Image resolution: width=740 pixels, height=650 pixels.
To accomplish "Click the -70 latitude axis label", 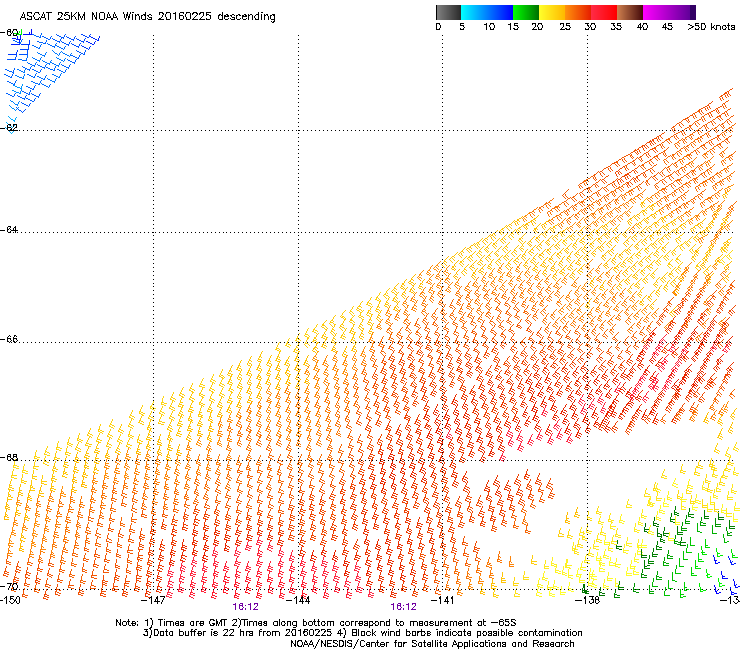I will pyautogui.click(x=9, y=586).
